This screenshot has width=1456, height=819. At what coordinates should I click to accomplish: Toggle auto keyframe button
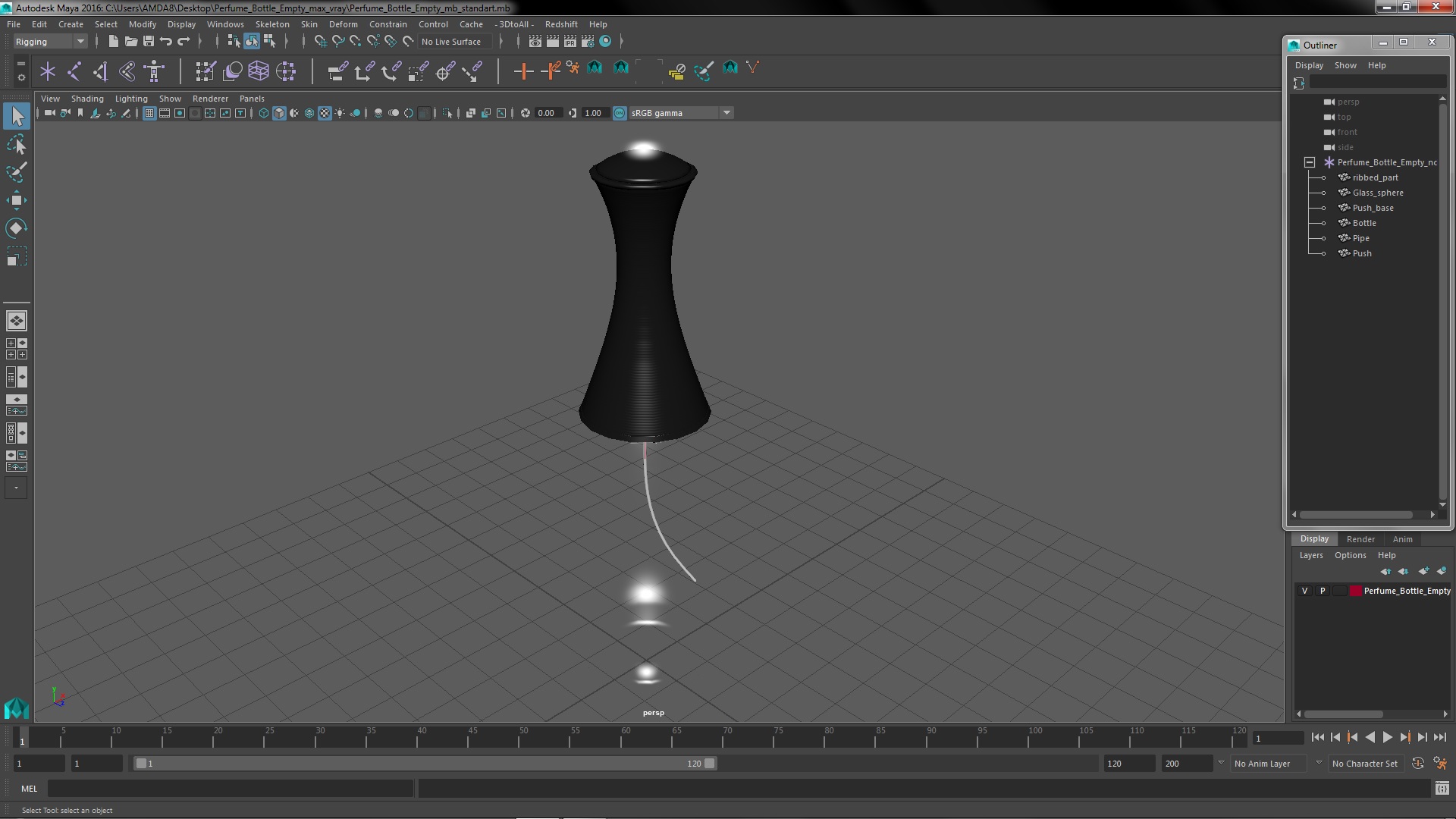[x=1418, y=764]
